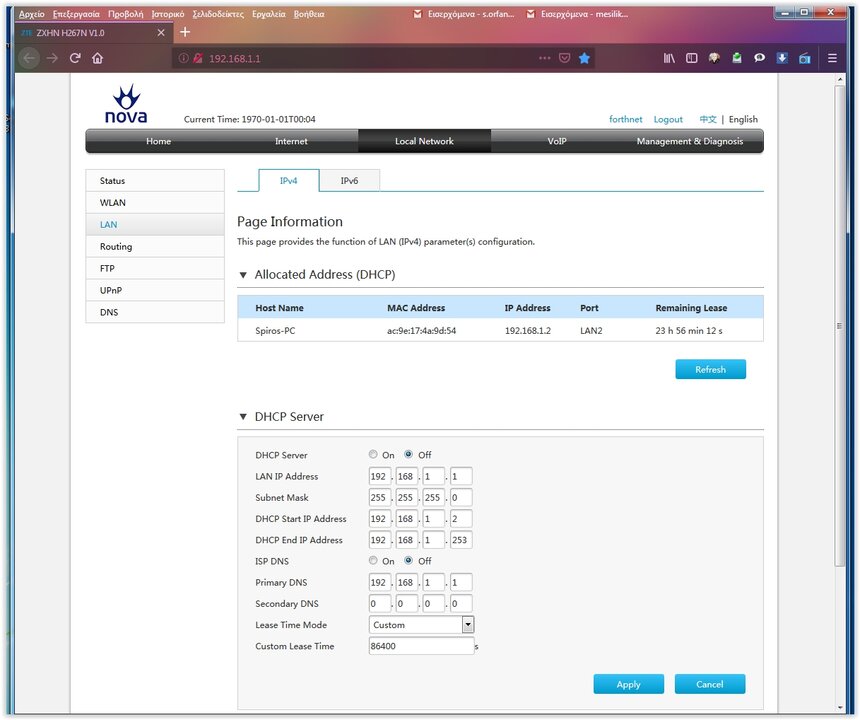Switch to the IPv6 tab

click(349, 180)
